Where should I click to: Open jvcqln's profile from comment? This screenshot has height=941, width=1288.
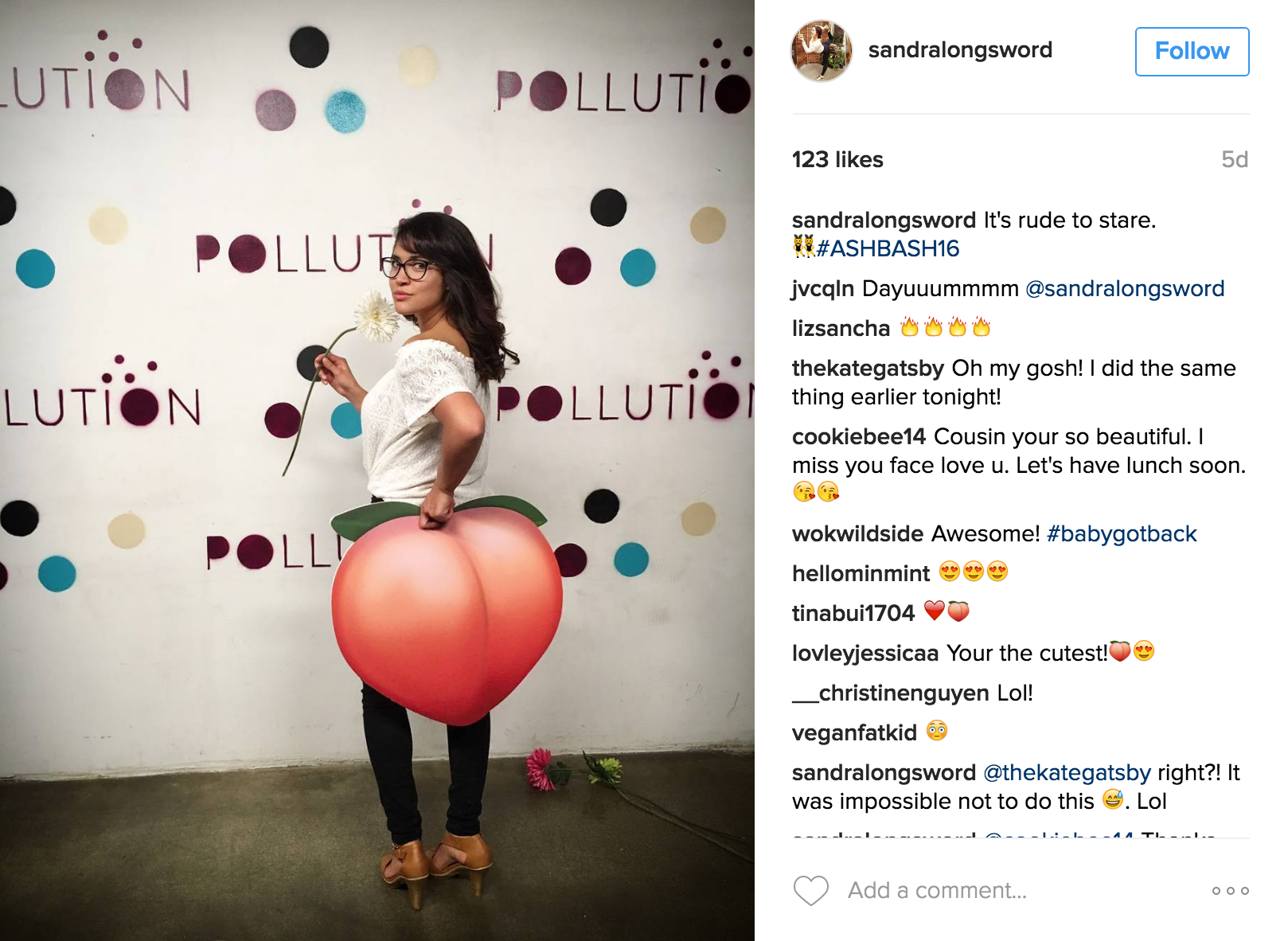pos(823,288)
